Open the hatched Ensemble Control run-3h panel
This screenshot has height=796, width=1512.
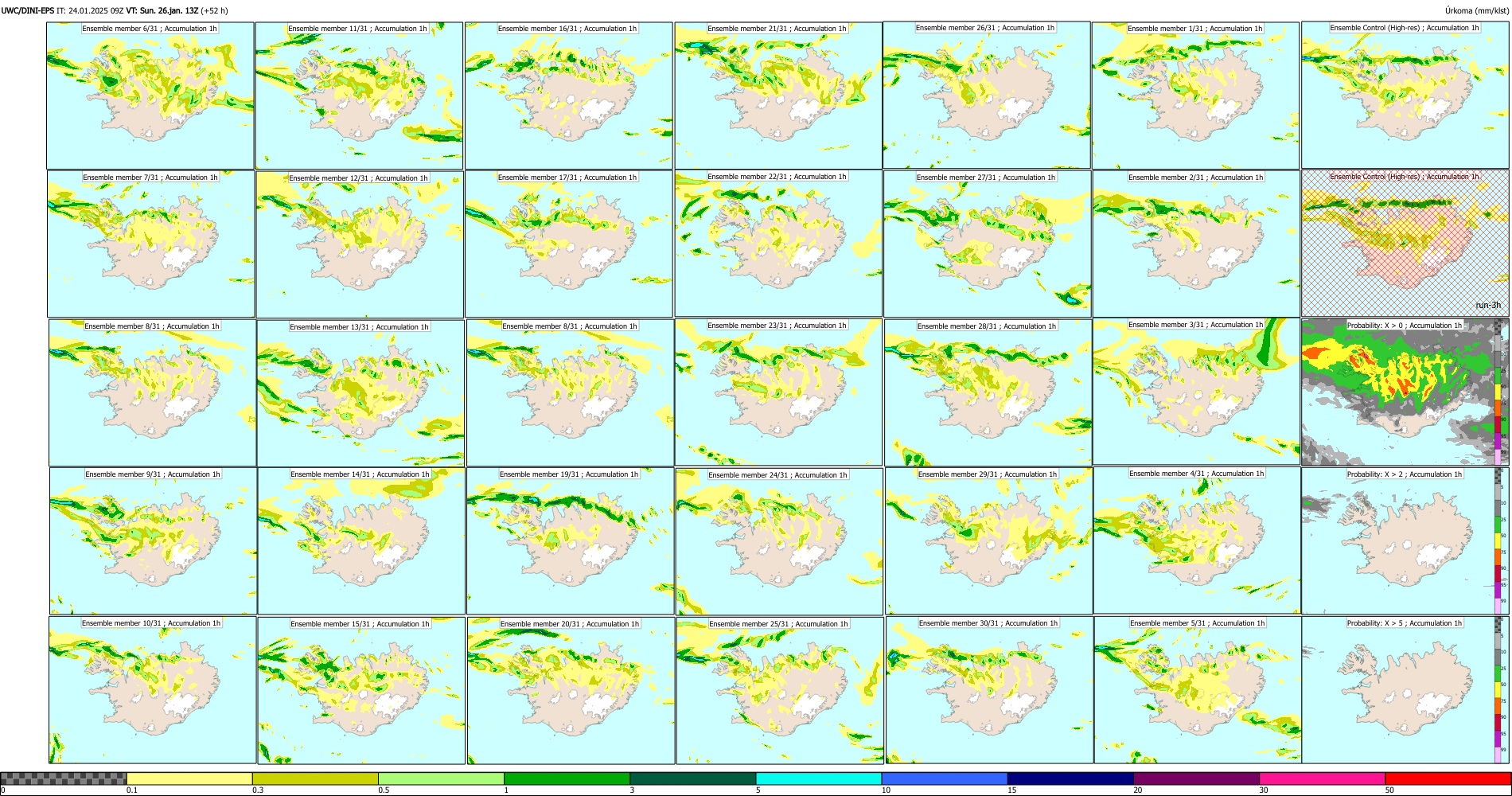click(1405, 243)
